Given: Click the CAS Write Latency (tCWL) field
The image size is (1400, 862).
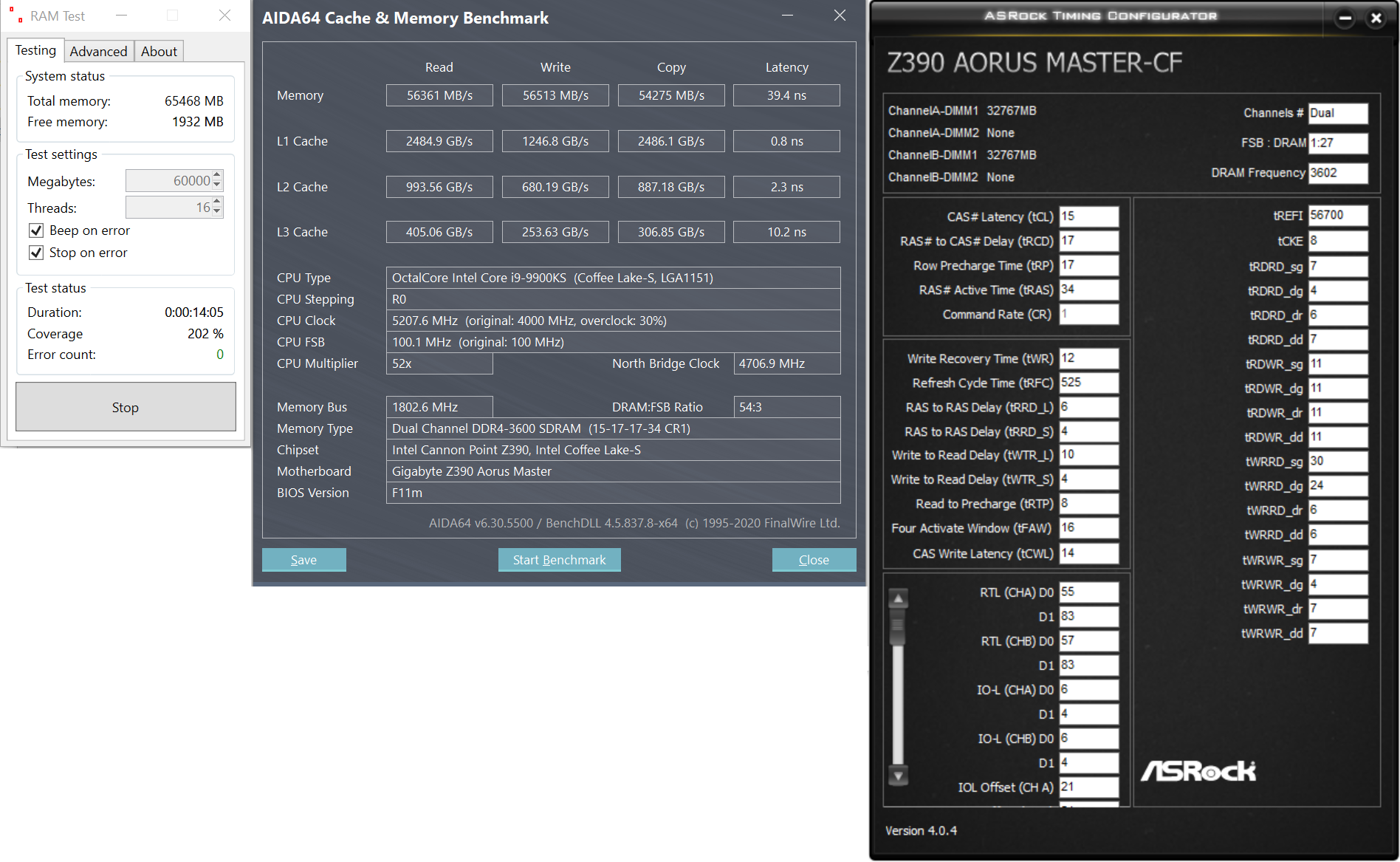Looking at the screenshot, I should (1089, 553).
